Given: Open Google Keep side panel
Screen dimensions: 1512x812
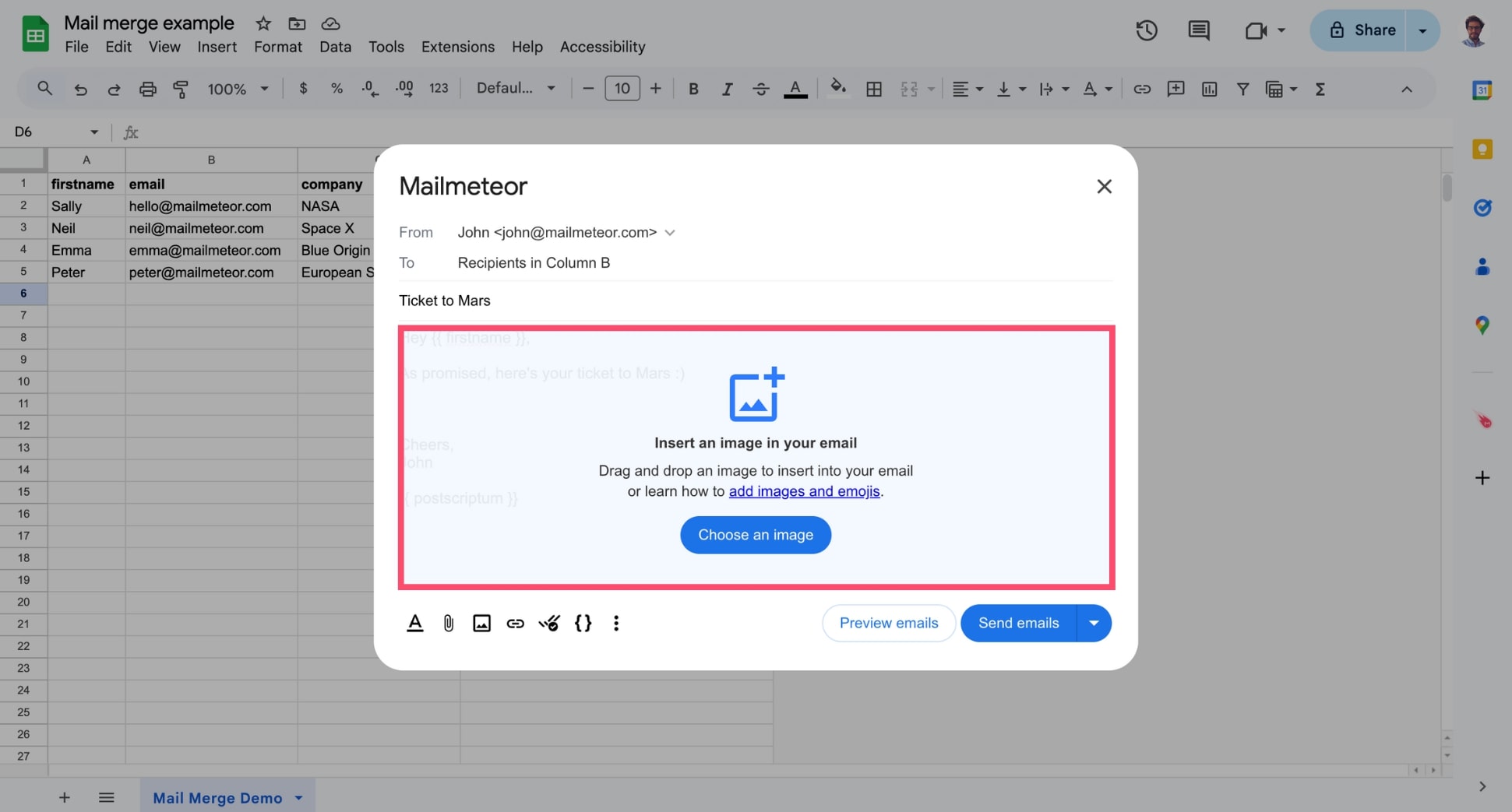Looking at the screenshot, I should [1482, 149].
